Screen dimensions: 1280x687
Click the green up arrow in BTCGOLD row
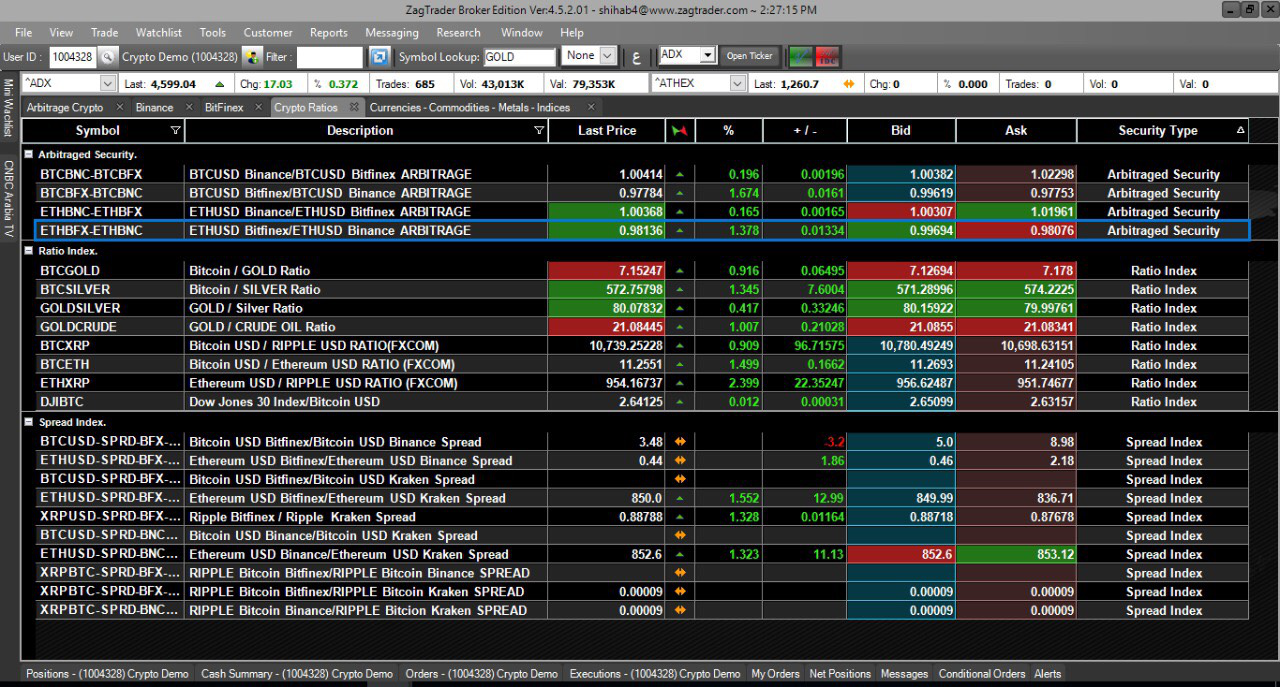pyautogui.click(x=680, y=271)
